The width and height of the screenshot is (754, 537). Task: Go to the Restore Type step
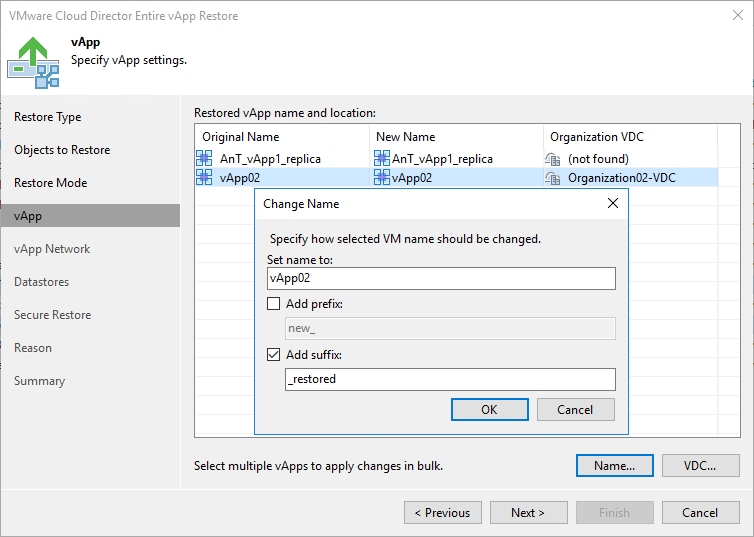click(x=48, y=117)
